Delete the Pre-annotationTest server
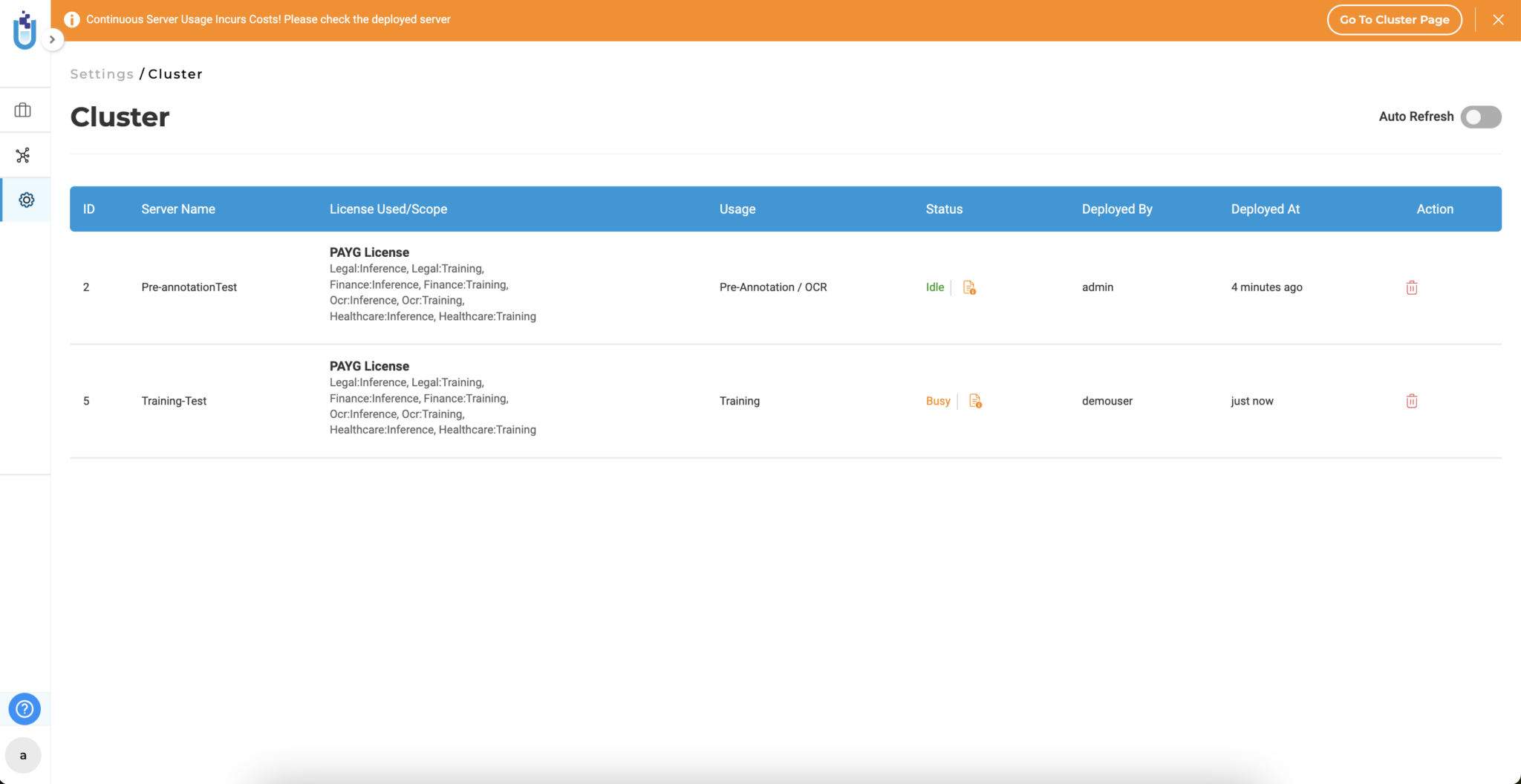 (x=1411, y=287)
